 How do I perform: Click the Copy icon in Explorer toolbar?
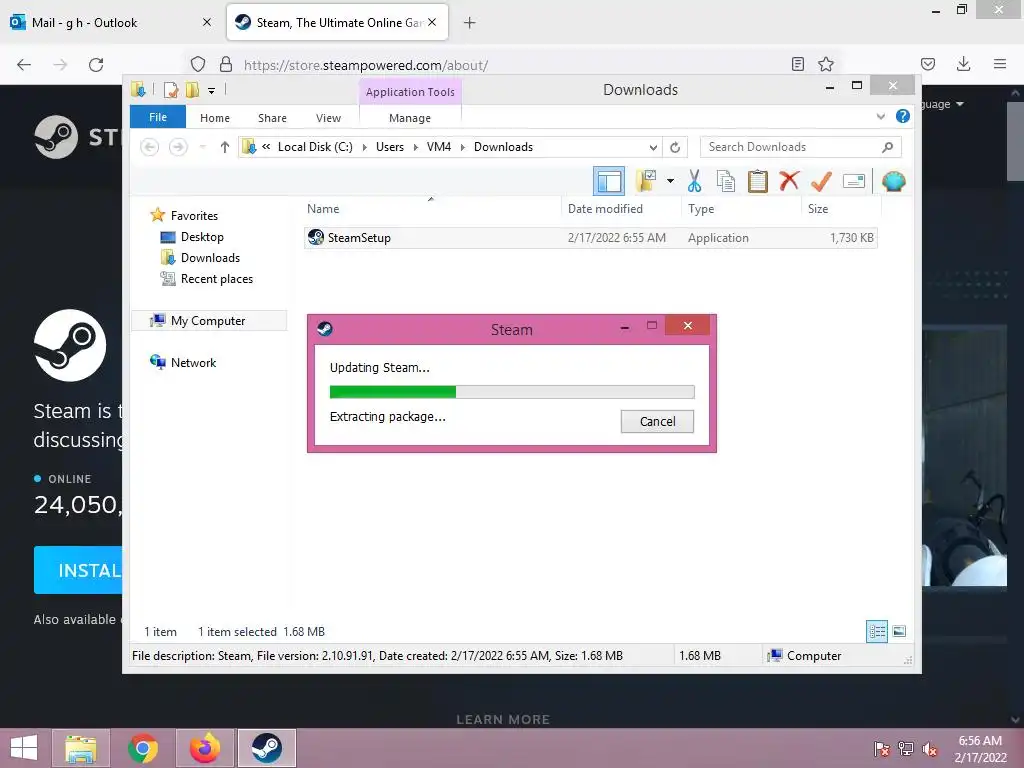coord(726,181)
